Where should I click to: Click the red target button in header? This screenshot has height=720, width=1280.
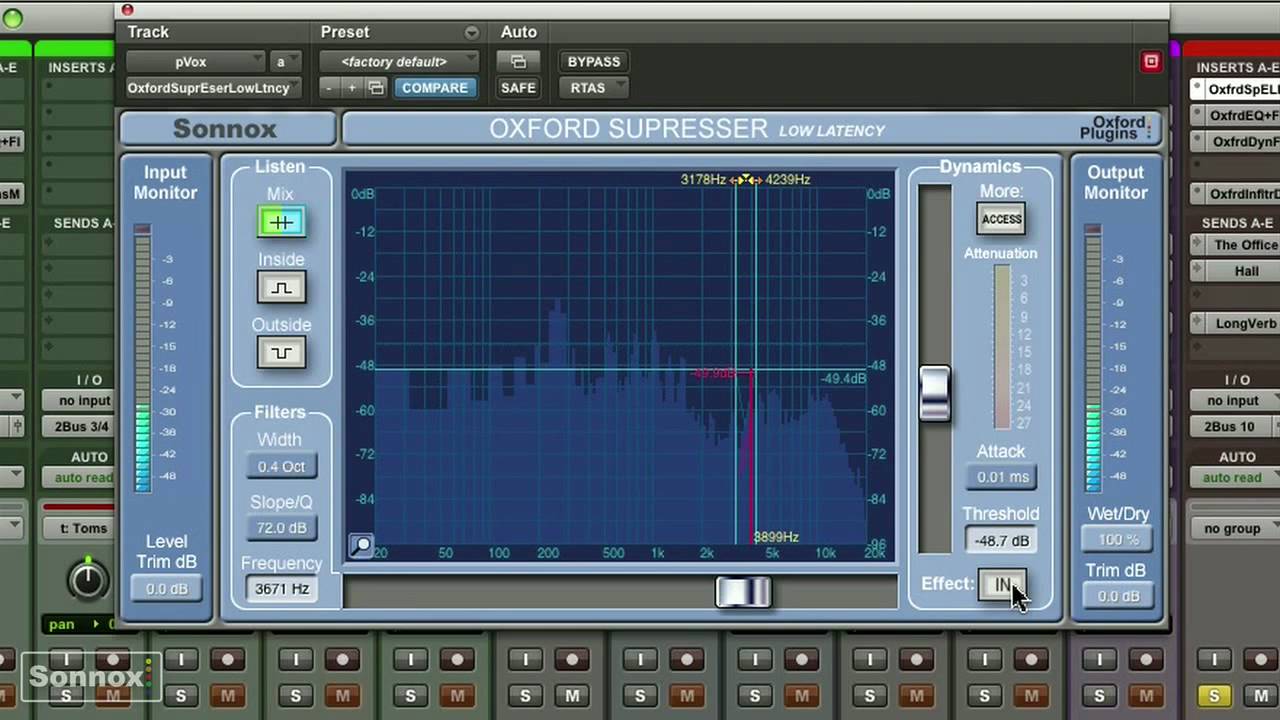pyautogui.click(x=1151, y=62)
